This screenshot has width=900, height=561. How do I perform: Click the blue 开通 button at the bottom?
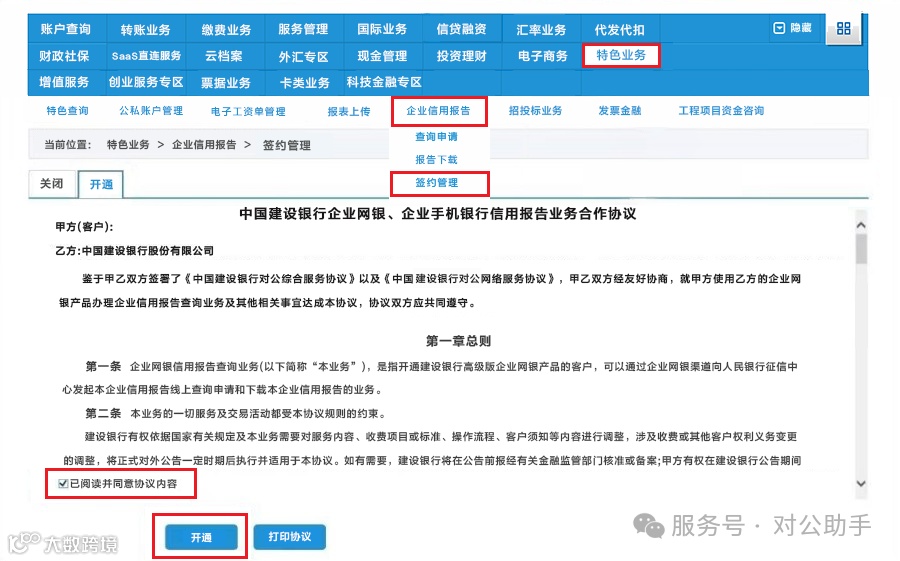click(201, 537)
